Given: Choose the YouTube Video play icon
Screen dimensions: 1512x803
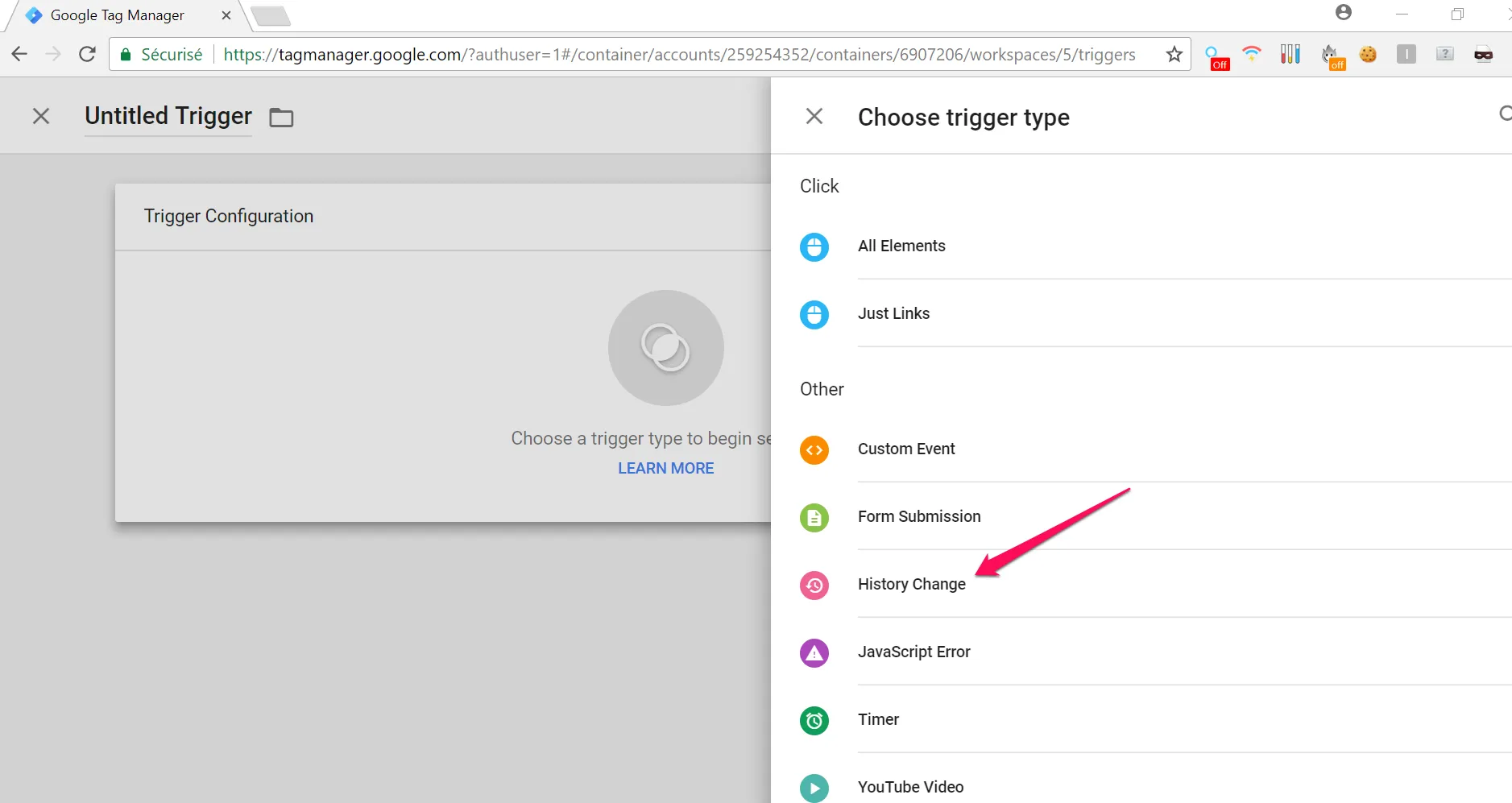Looking at the screenshot, I should [814, 788].
